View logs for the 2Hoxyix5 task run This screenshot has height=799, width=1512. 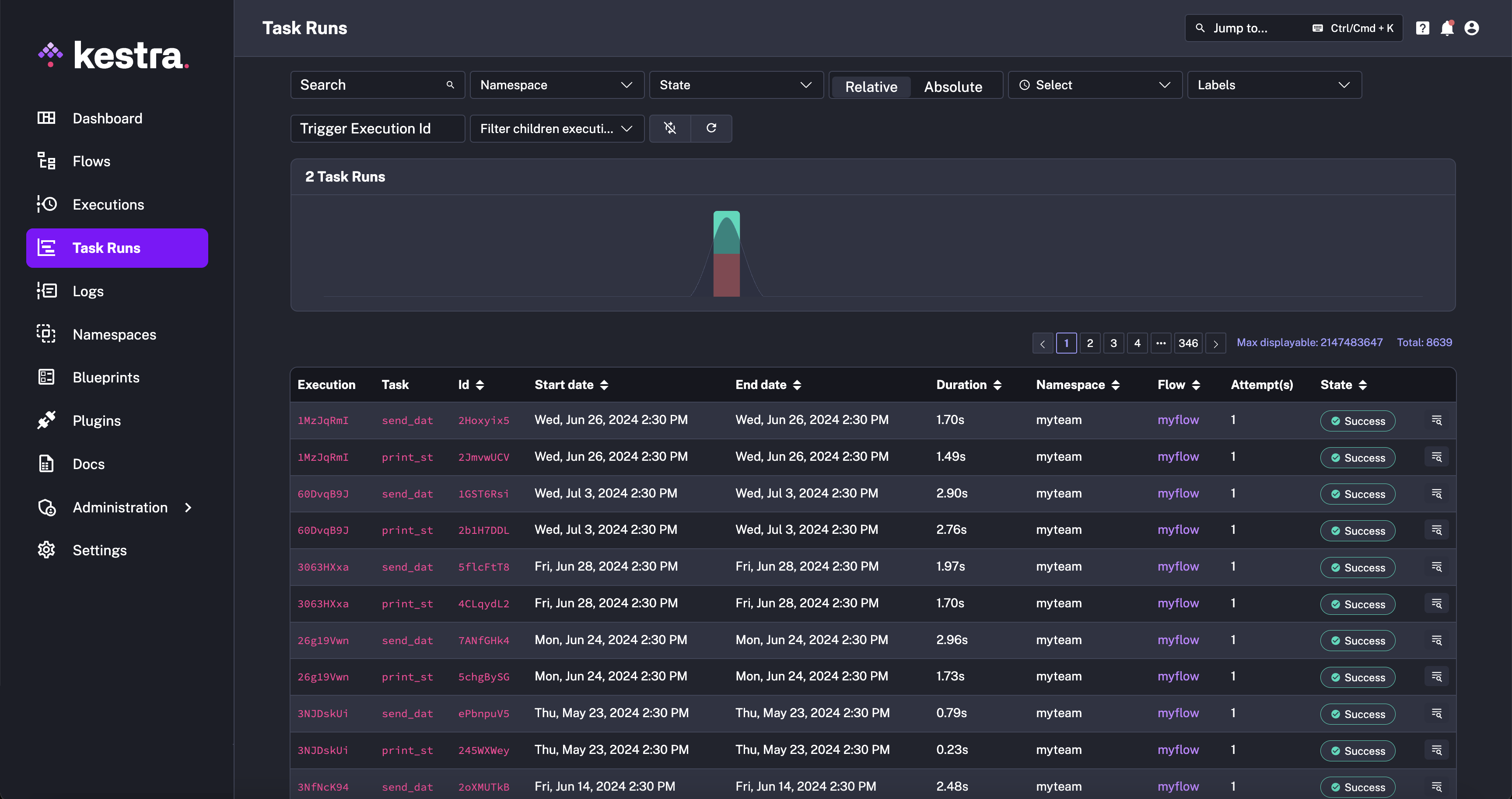coord(1436,421)
